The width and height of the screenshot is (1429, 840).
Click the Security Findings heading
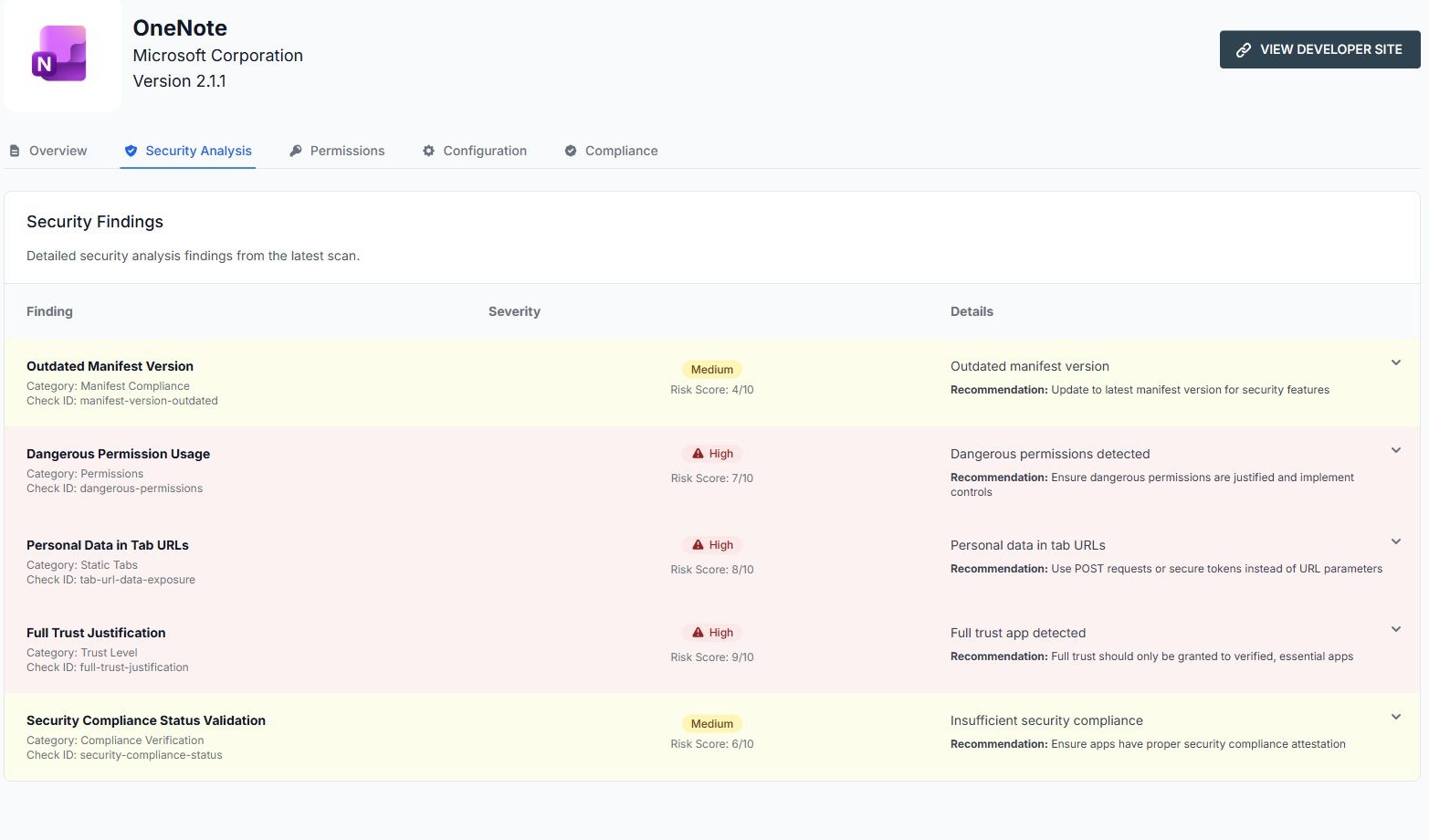(95, 222)
